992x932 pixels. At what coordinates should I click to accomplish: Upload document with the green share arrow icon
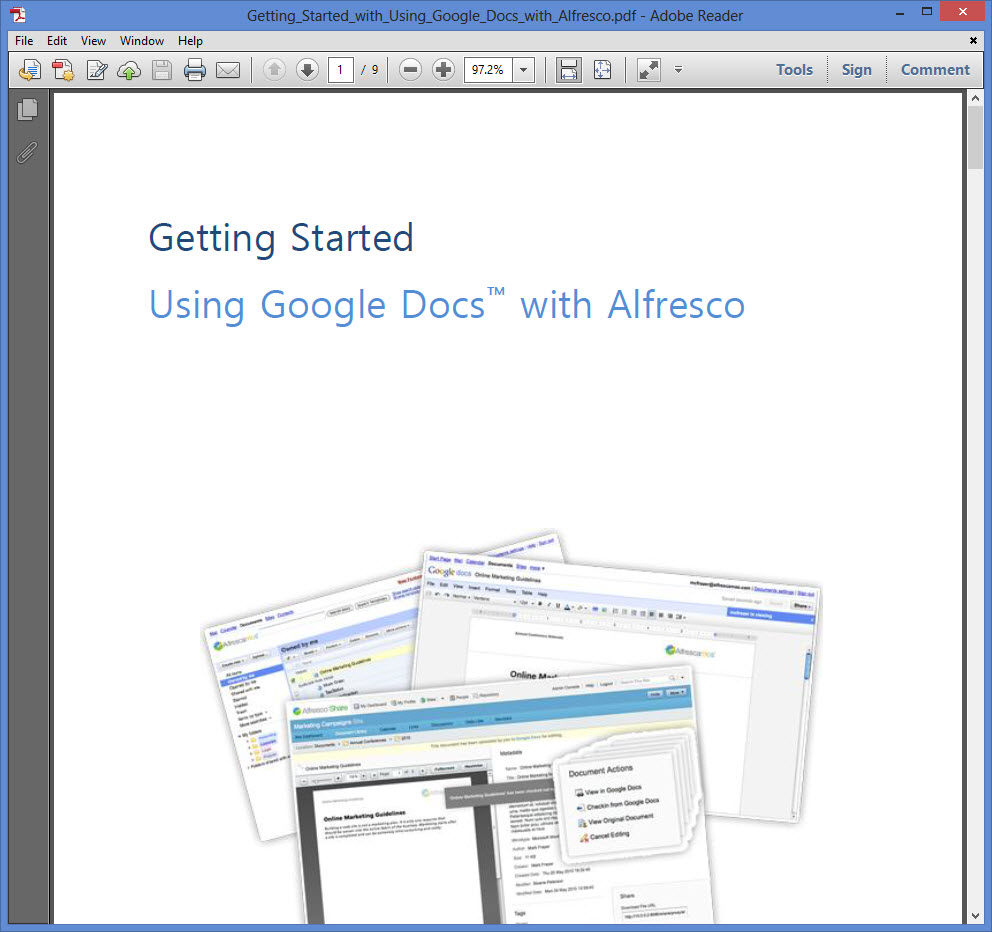click(128, 70)
